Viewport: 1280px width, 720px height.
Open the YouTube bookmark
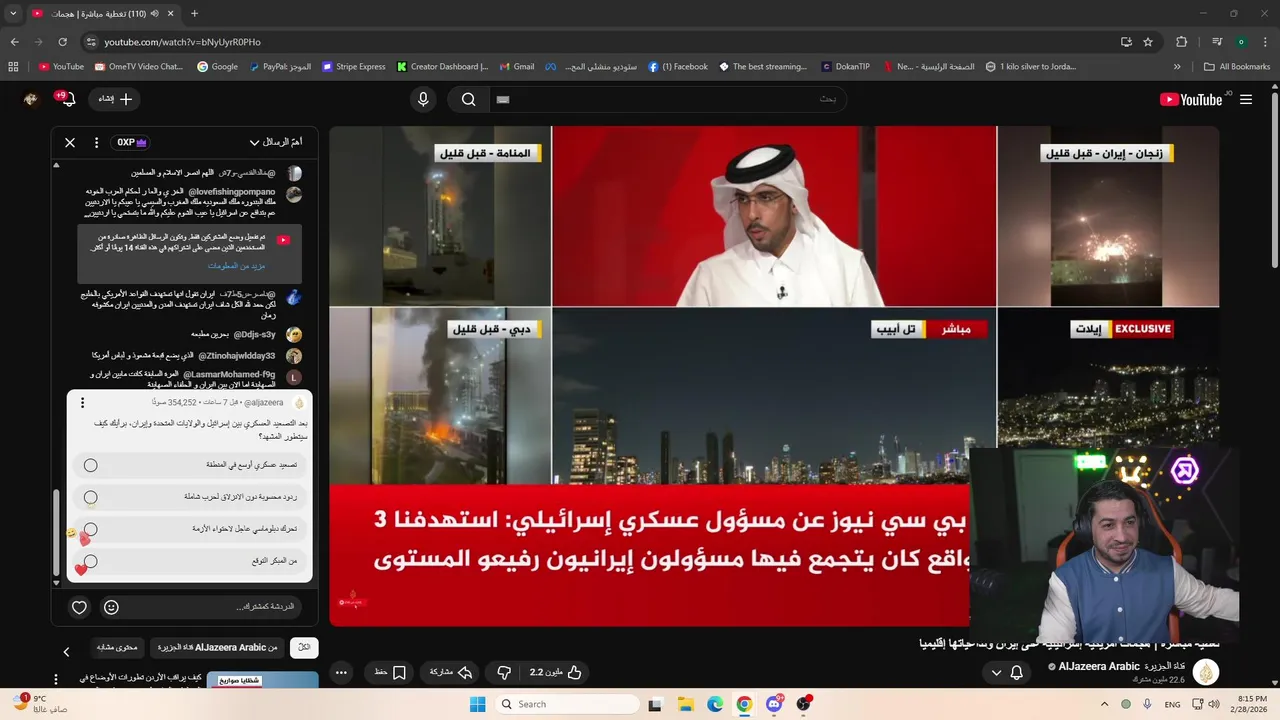[61, 67]
